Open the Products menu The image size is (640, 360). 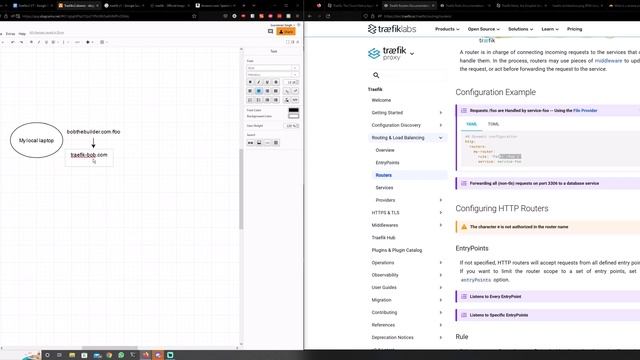[x=447, y=29]
